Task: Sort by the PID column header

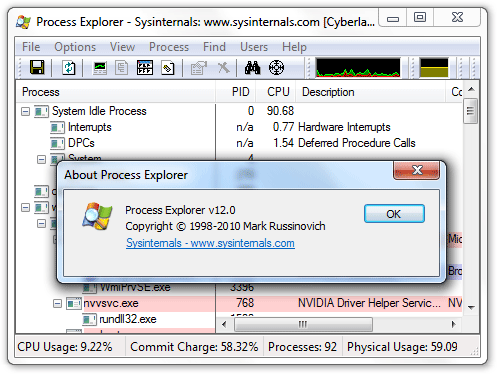Action: (x=236, y=92)
